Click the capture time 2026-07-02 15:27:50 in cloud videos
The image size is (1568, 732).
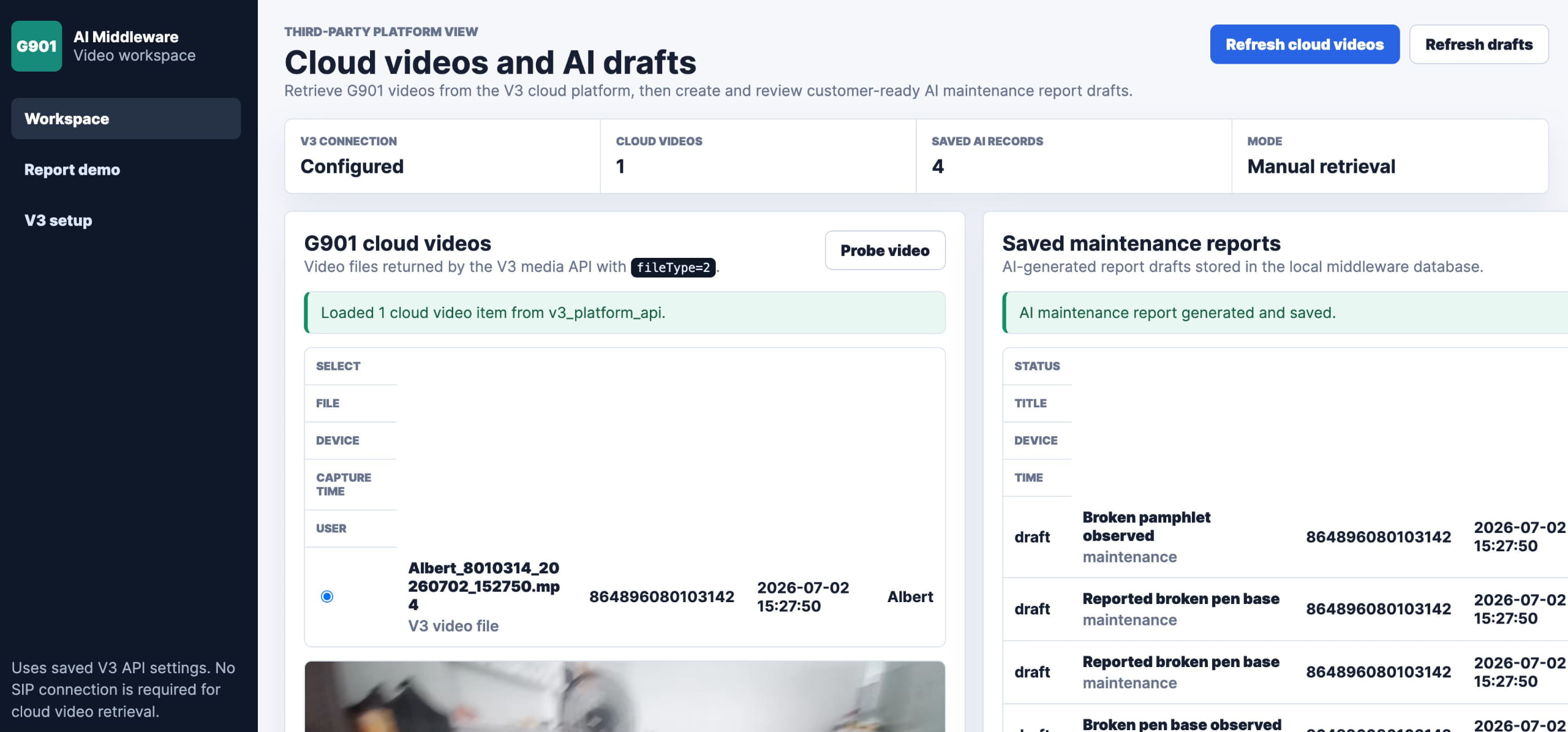coord(803,597)
